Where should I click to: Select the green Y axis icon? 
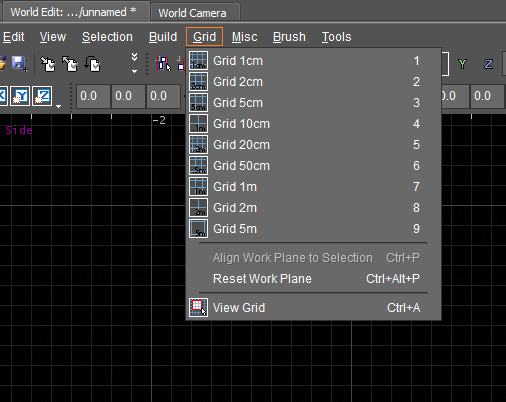point(462,64)
